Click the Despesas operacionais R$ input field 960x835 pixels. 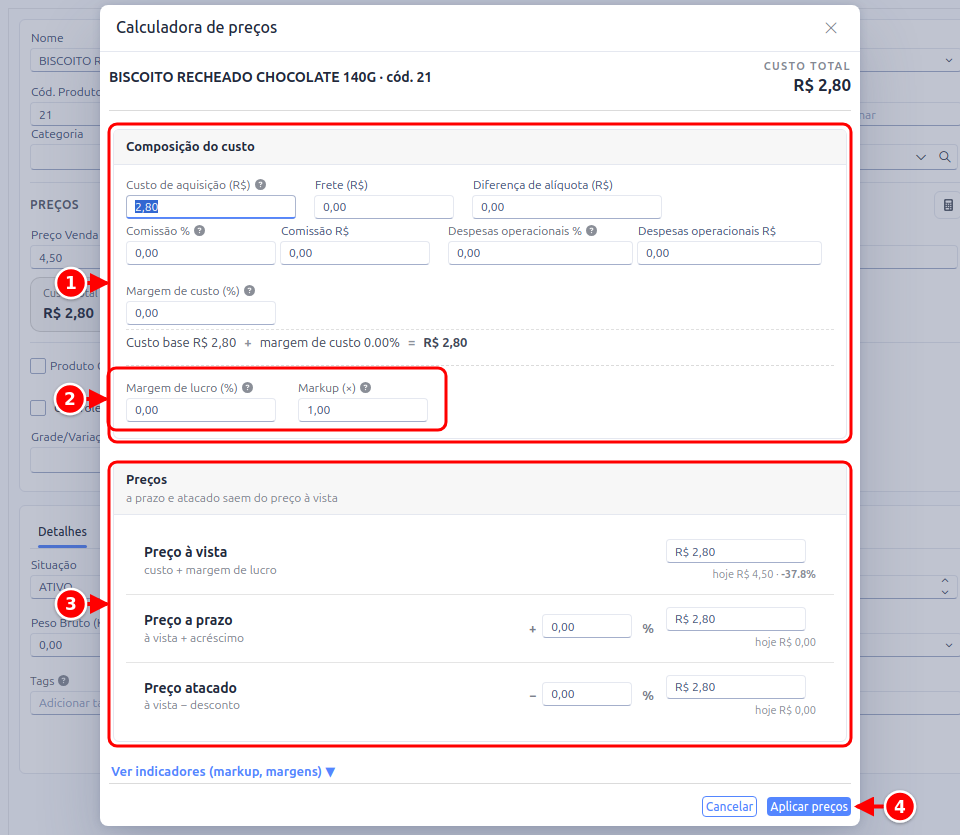729,253
